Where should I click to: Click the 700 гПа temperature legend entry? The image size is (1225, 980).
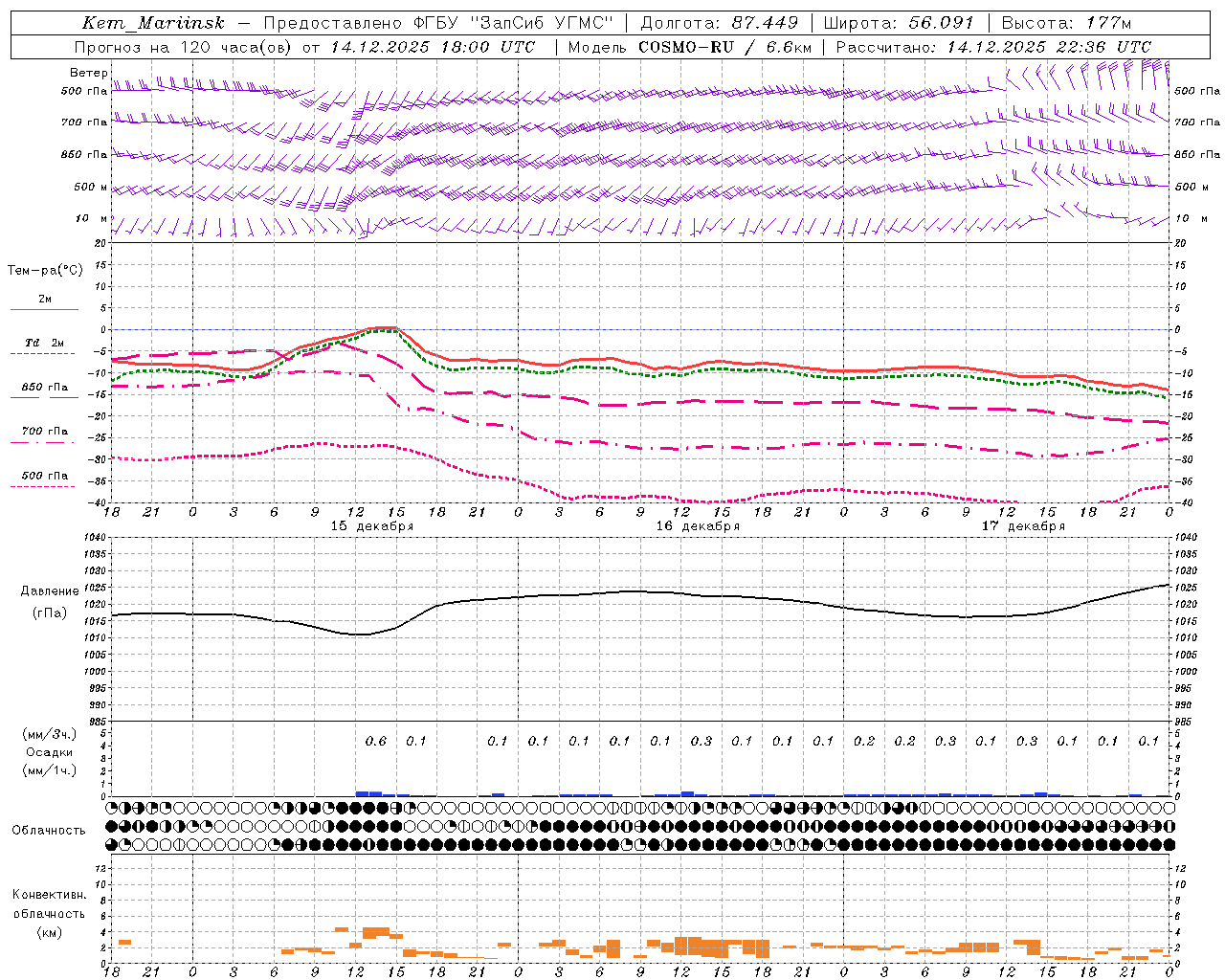pos(45,432)
